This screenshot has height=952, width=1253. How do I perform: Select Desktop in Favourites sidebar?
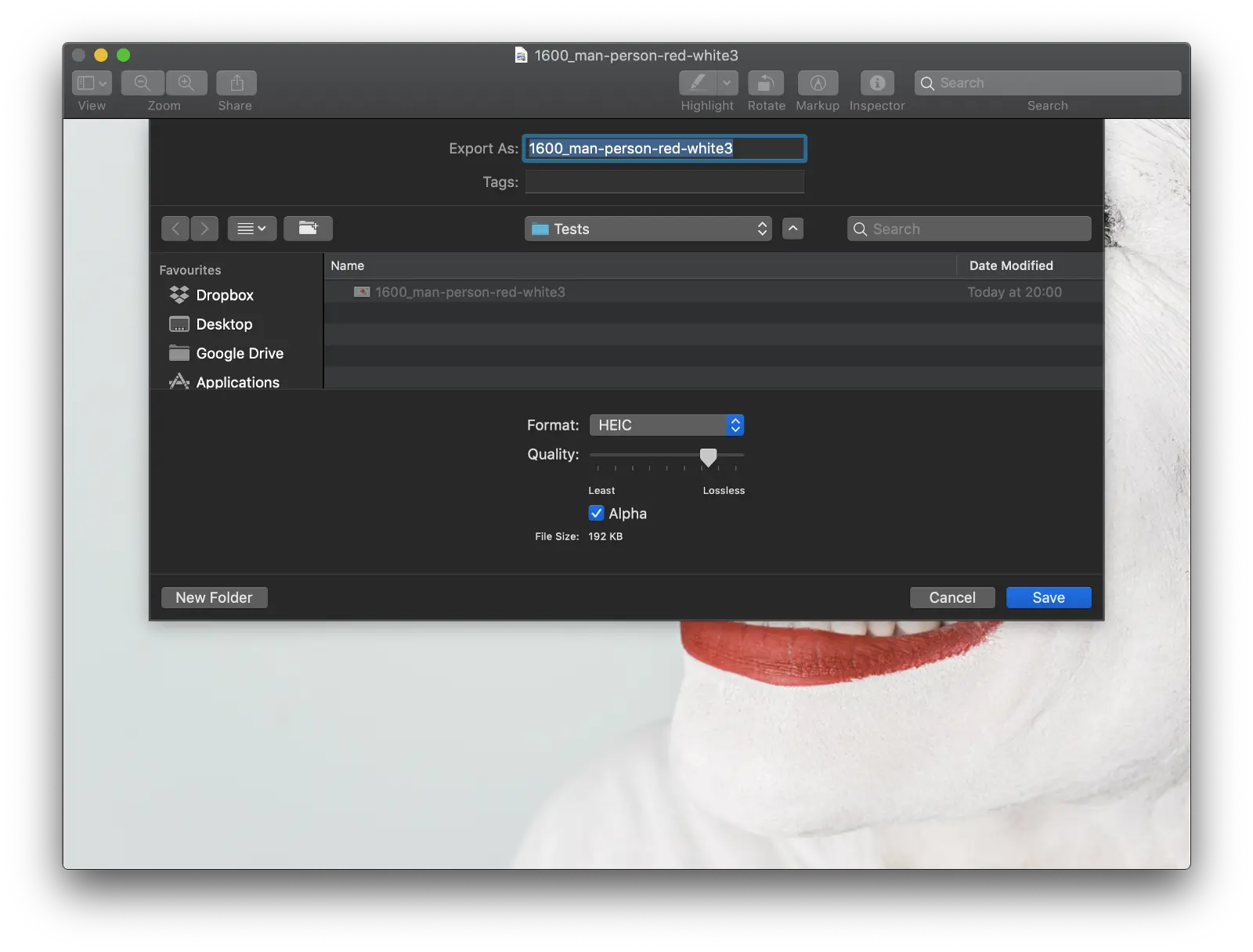coord(211,324)
